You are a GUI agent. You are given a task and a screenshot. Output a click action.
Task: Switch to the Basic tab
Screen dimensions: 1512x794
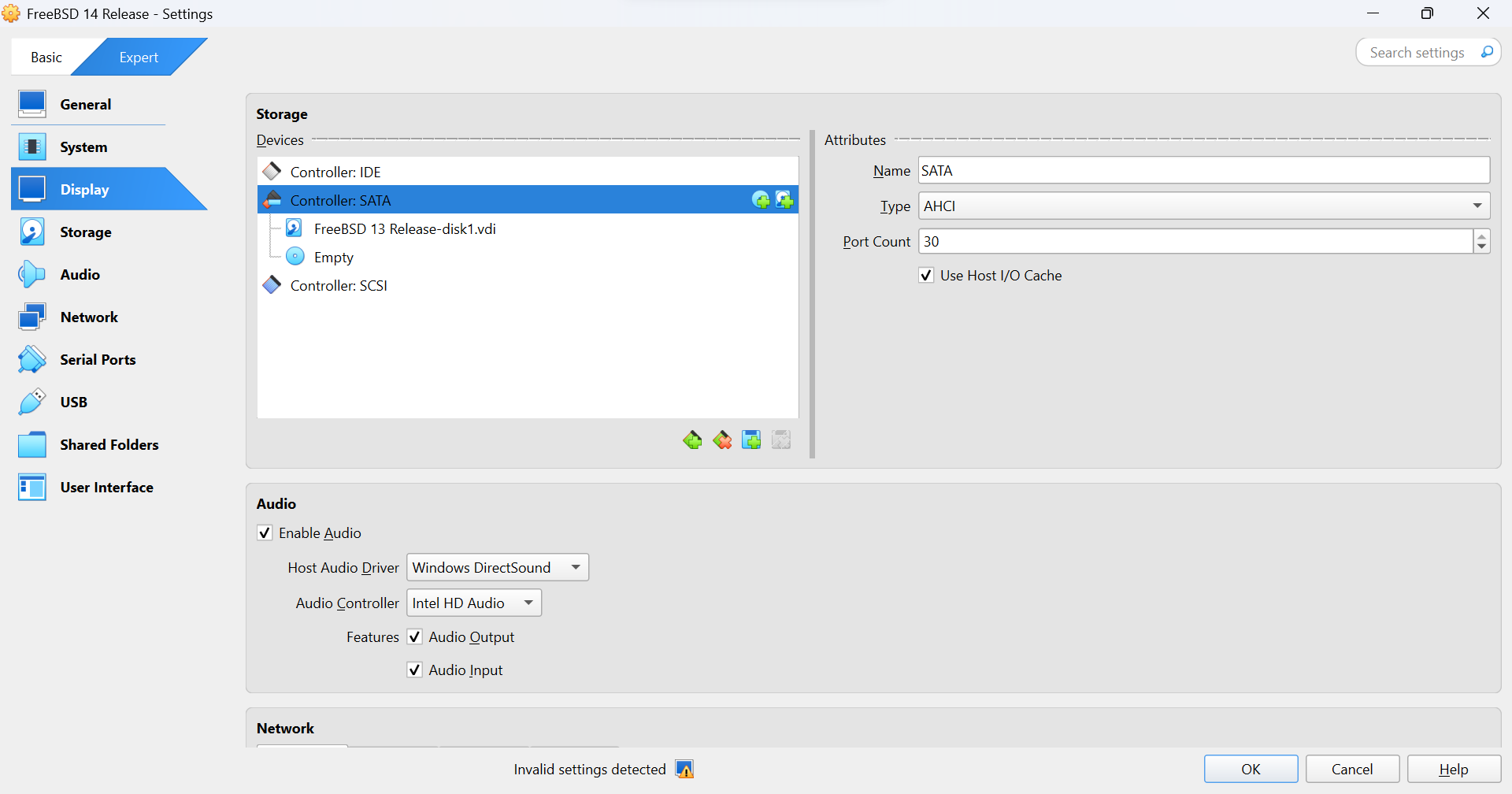coord(46,58)
